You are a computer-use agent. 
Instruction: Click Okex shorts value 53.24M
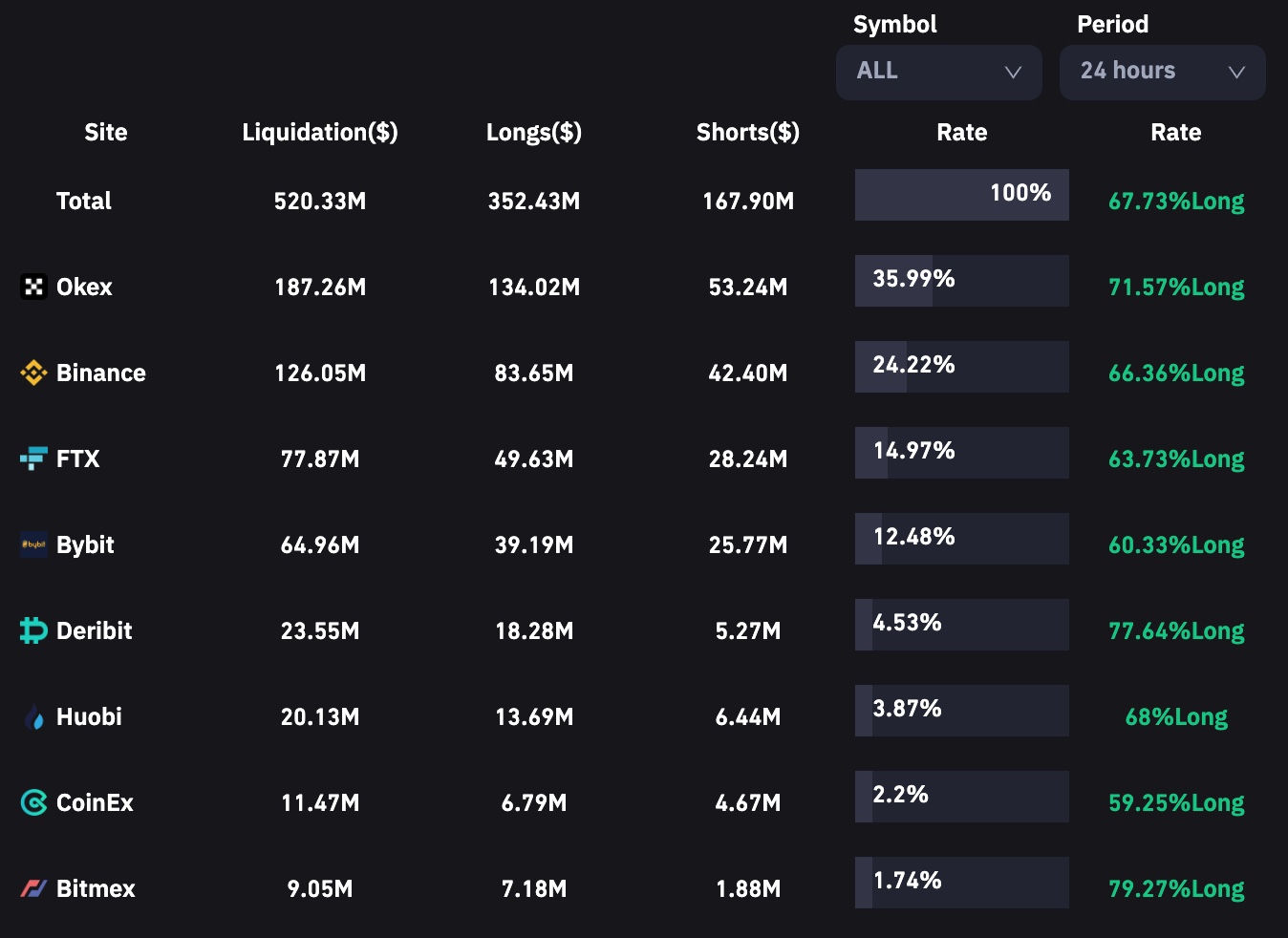pos(748,287)
